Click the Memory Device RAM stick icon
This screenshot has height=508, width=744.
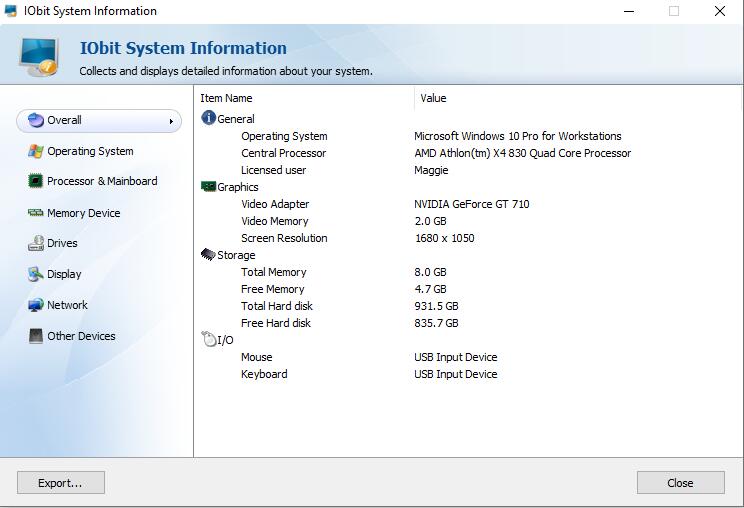[x=36, y=213]
